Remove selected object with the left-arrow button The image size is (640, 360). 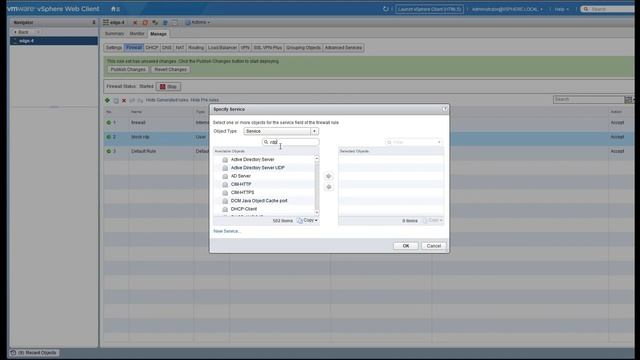[x=329, y=187]
